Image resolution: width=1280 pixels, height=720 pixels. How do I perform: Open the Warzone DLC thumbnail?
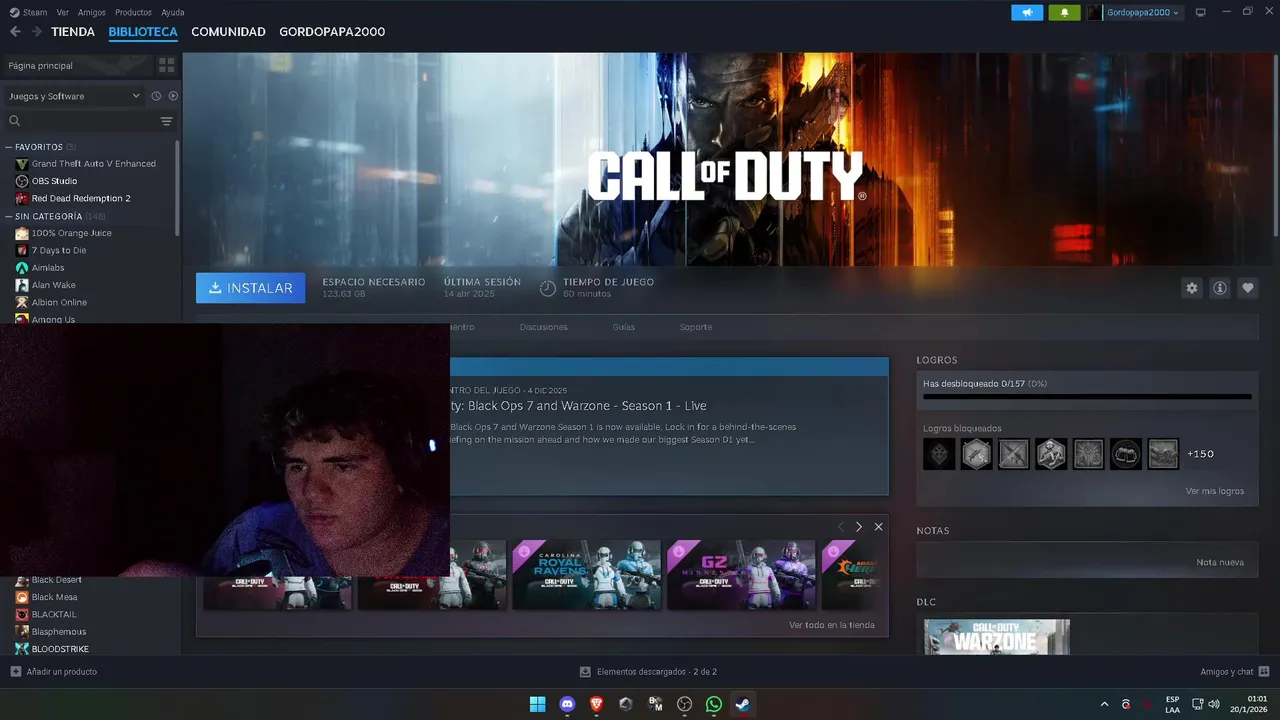997,637
